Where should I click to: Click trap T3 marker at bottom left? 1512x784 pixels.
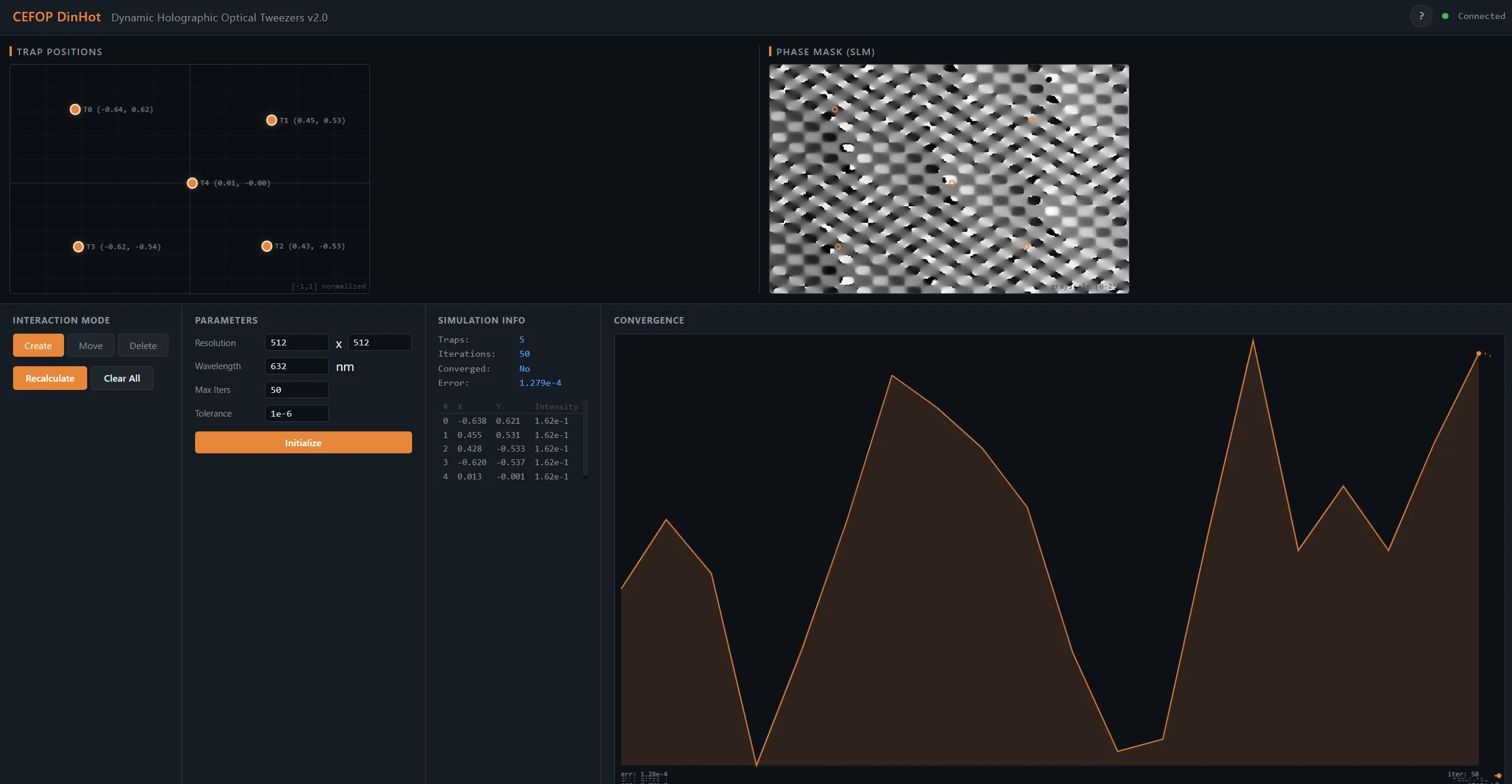click(x=78, y=247)
